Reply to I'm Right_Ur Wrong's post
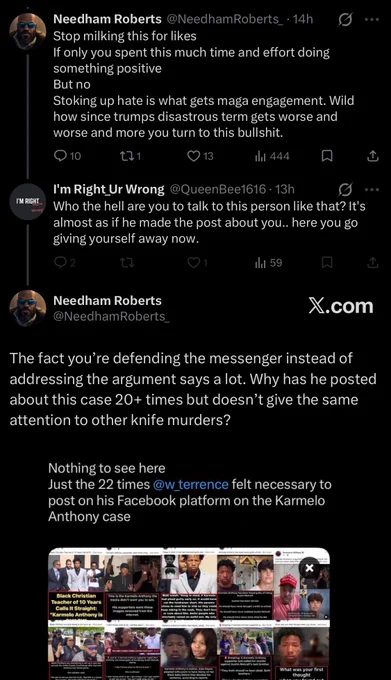 tap(64, 262)
